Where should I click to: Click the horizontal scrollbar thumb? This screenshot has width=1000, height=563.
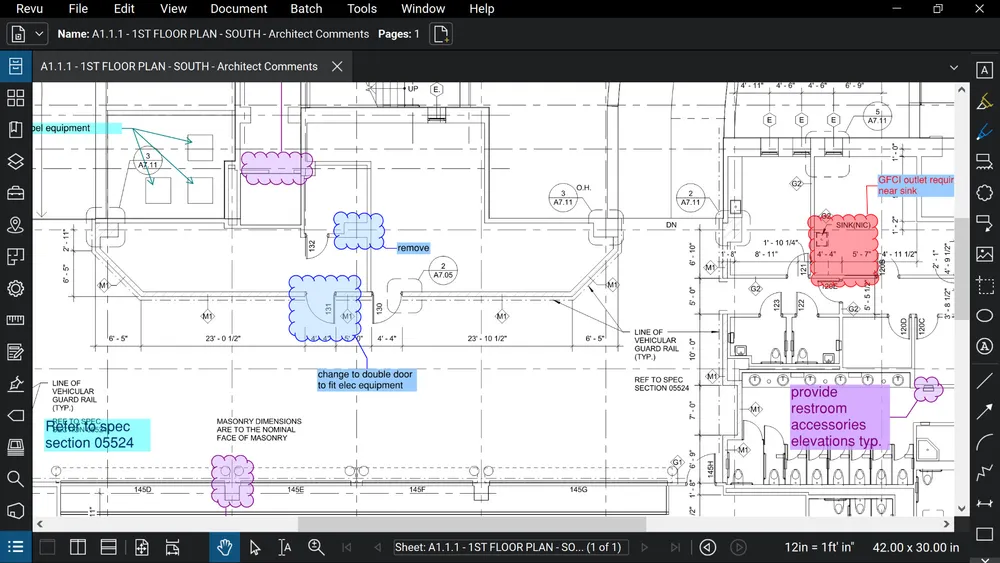click(471, 524)
